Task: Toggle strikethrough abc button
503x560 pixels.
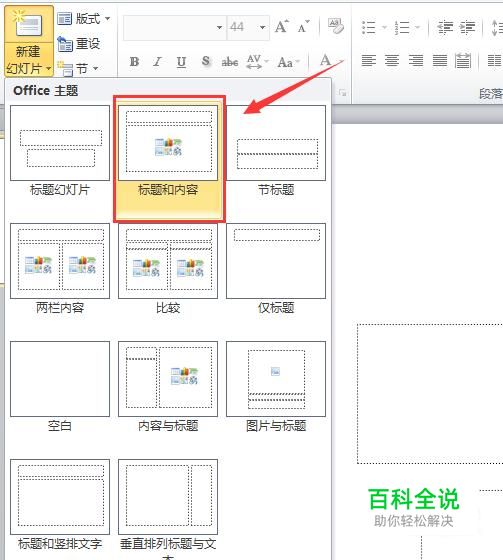Action: coord(230,62)
